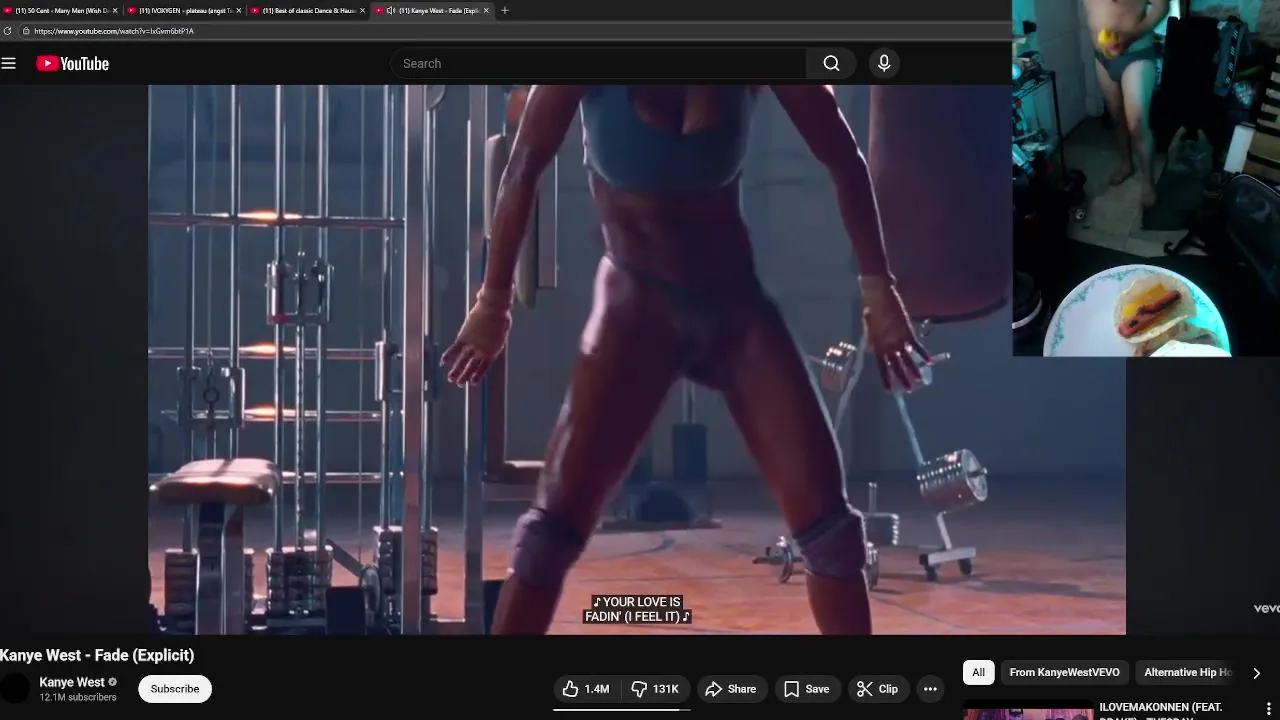View site info padlock icon
Image resolution: width=1280 pixels, height=720 pixels.
pos(26,31)
